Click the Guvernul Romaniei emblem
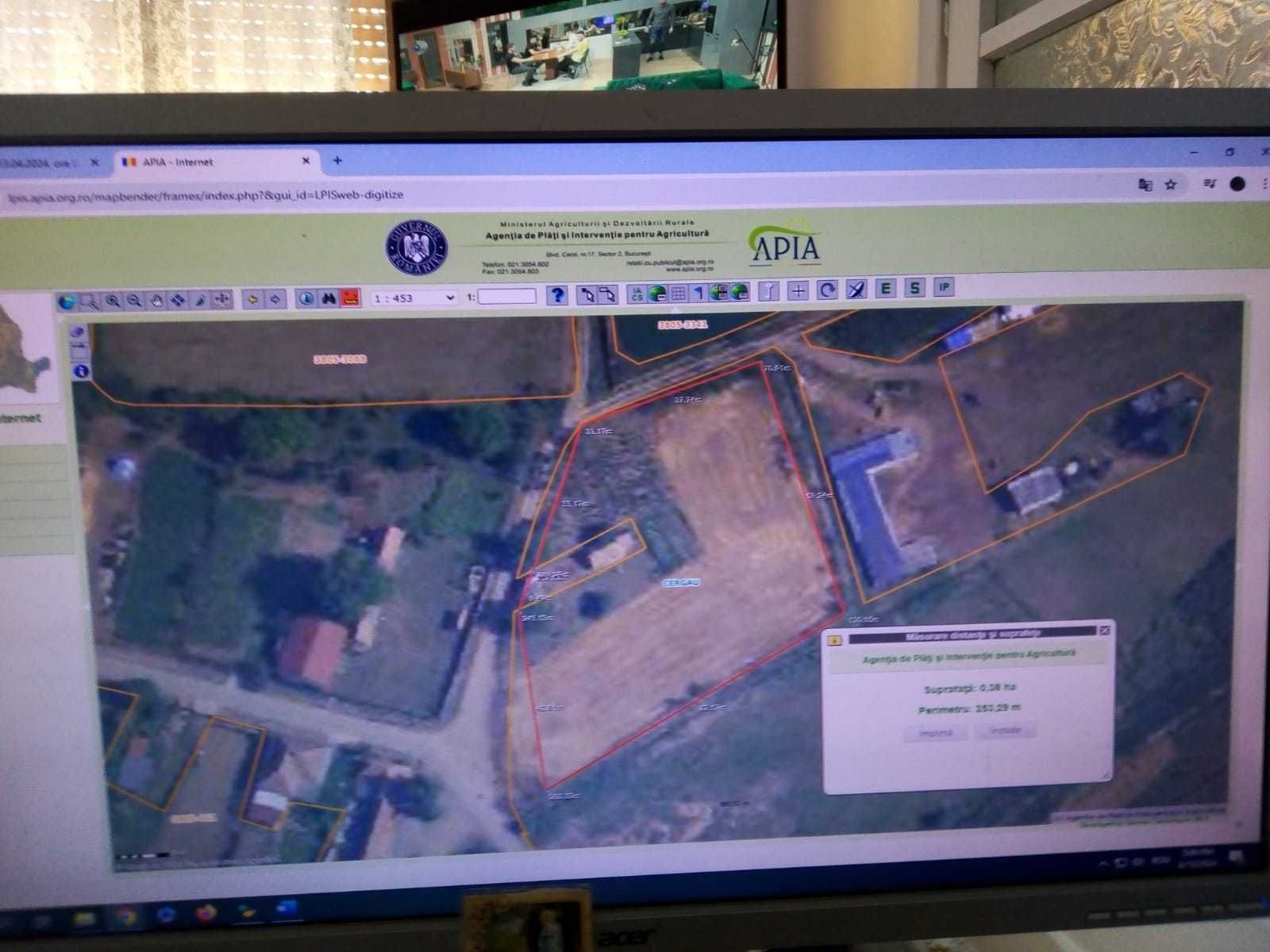The image size is (1270, 952). pos(417,248)
